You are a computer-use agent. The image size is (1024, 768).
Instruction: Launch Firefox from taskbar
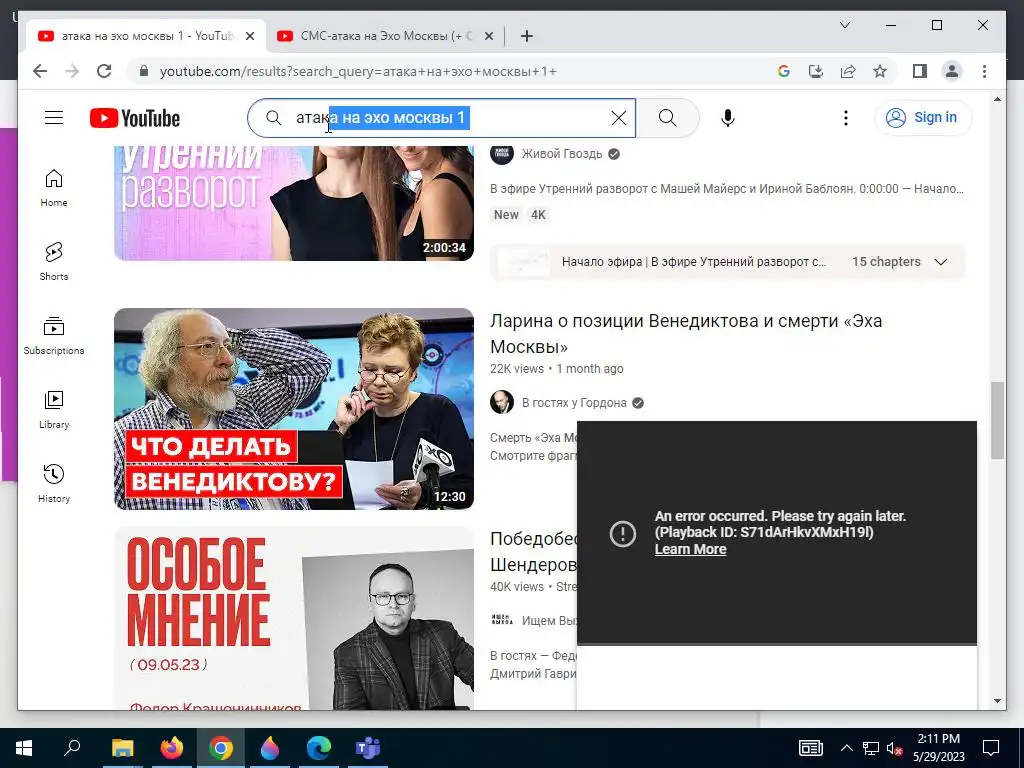[x=171, y=748]
